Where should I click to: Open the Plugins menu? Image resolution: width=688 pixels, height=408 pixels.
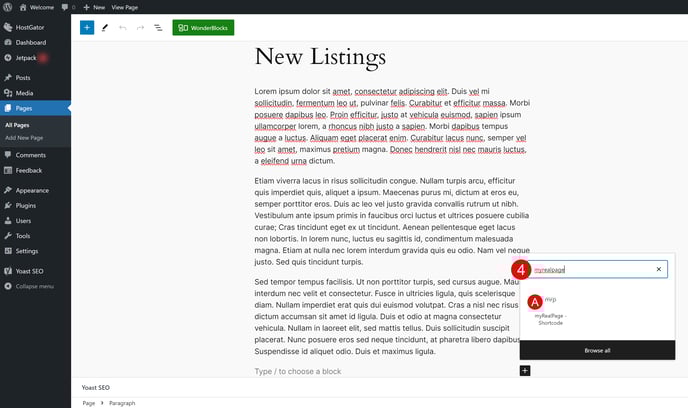35,205
